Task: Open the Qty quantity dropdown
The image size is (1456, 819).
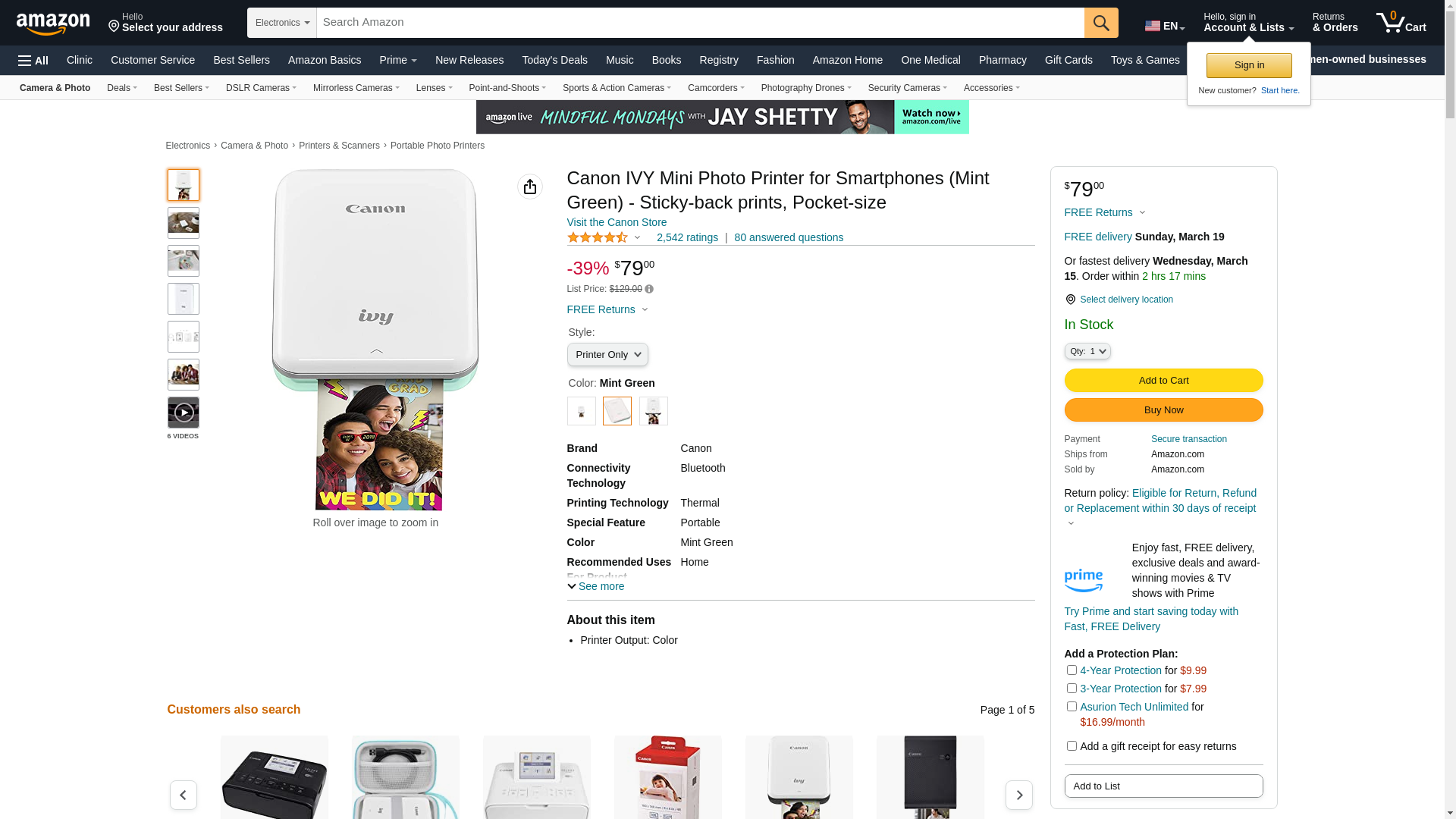Action: click(x=1087, y=351)
